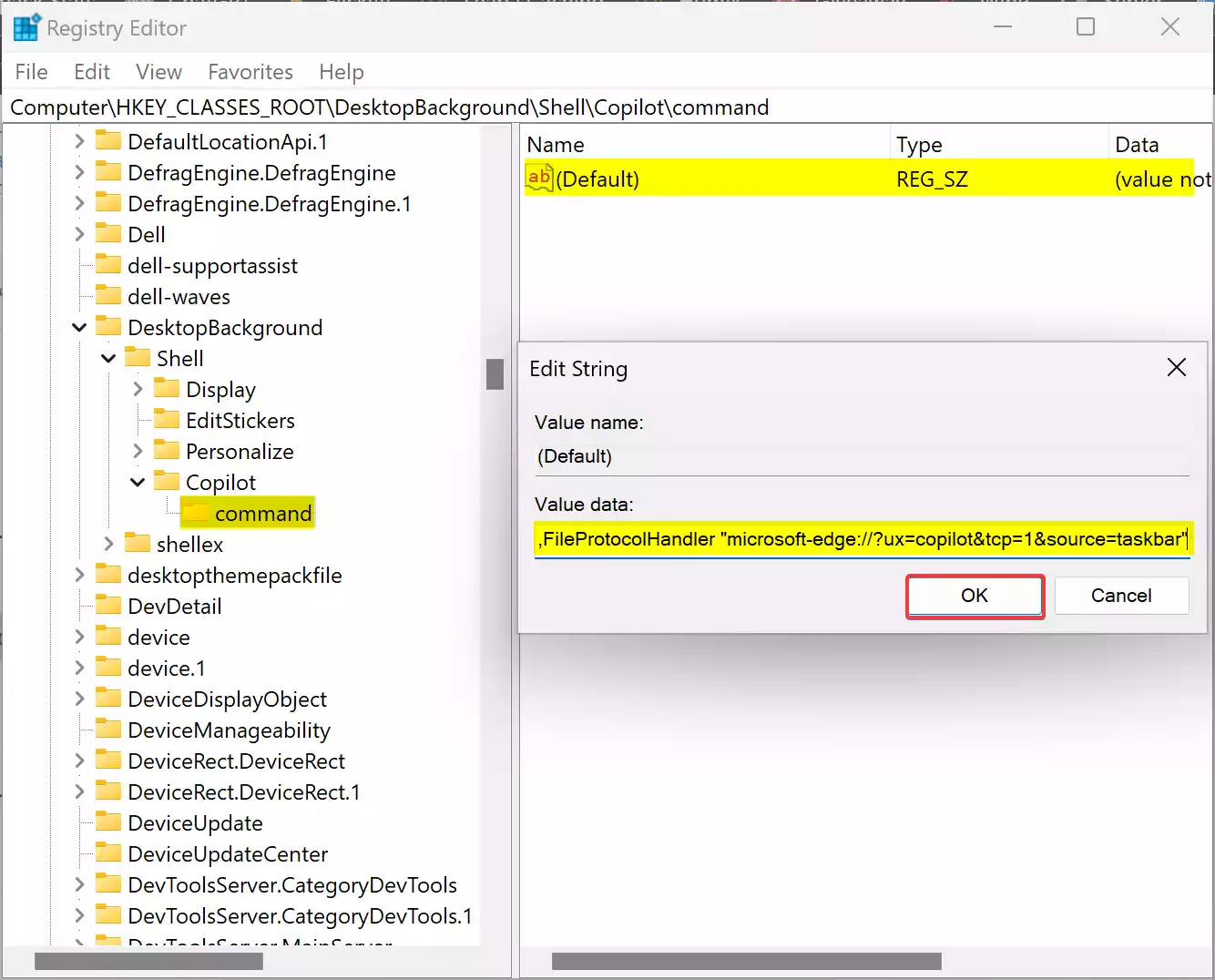
Task: Click the (Default) string value icon
Action: pos(539,178)
